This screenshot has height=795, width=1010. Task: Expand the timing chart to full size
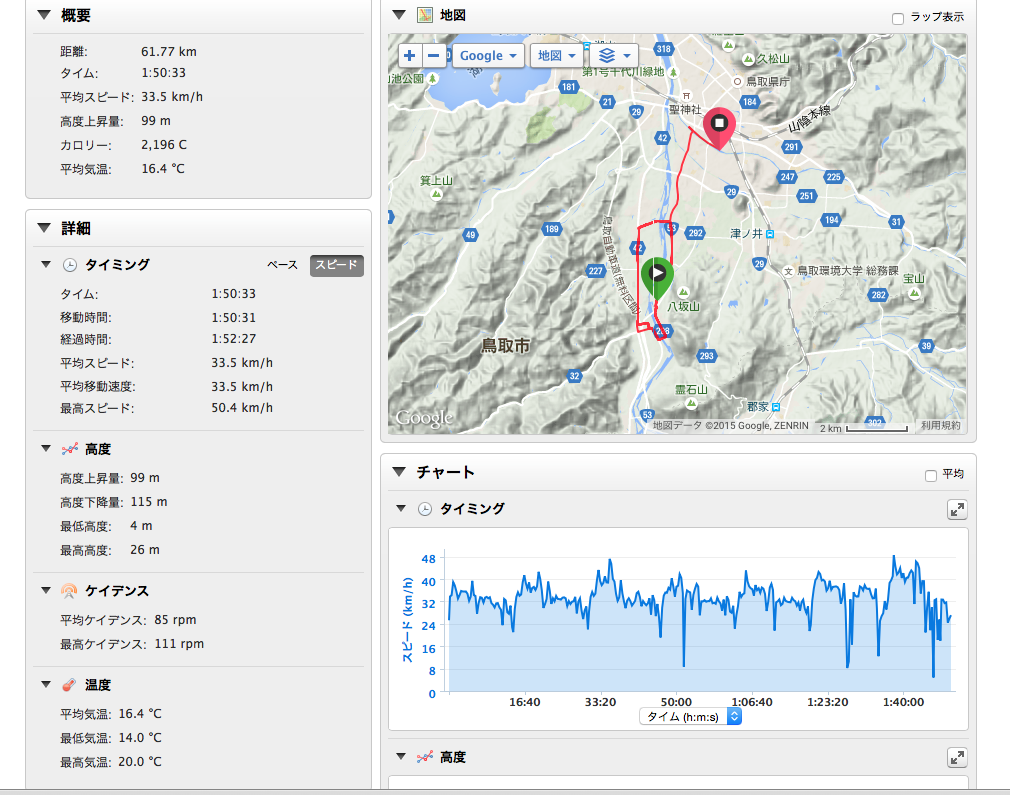pos(957,510)
